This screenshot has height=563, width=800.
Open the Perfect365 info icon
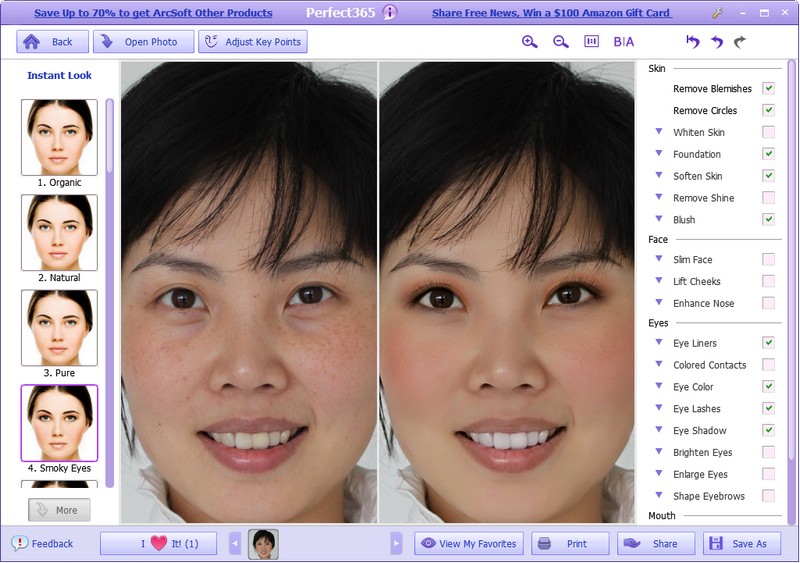click(x=389, y=12)
